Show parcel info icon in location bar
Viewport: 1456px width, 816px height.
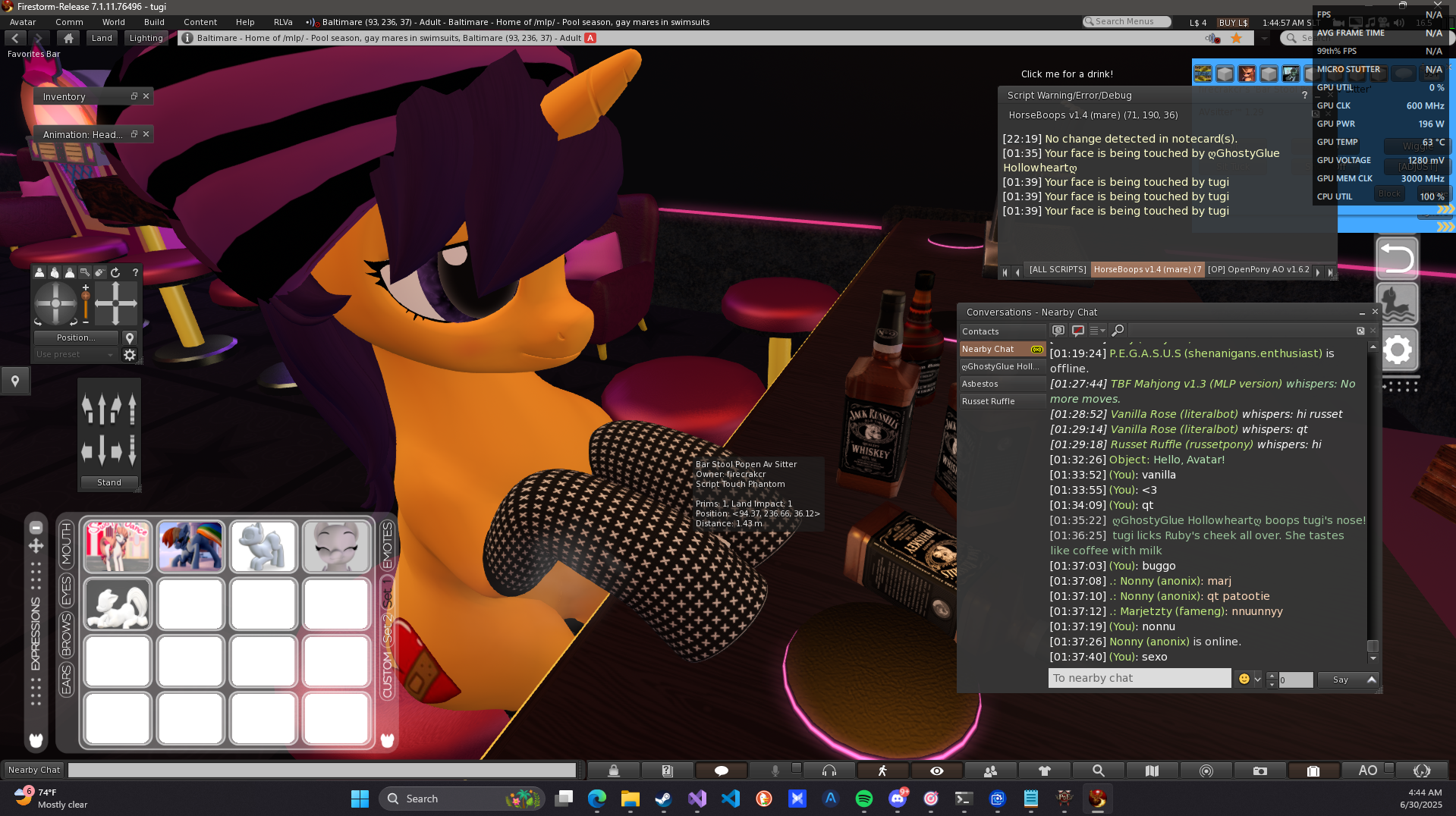(x=187, y=38)
